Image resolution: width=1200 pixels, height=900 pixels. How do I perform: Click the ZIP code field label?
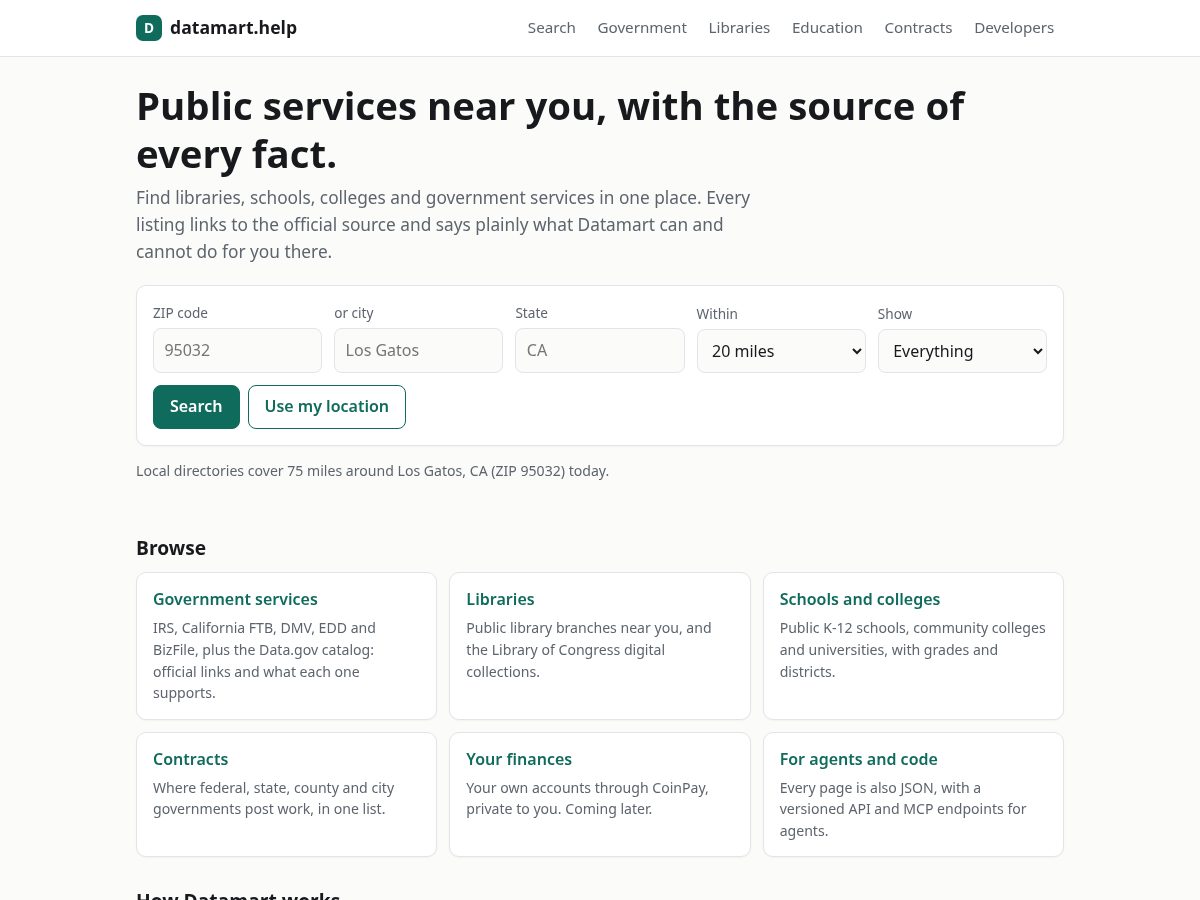coord(180,313)
